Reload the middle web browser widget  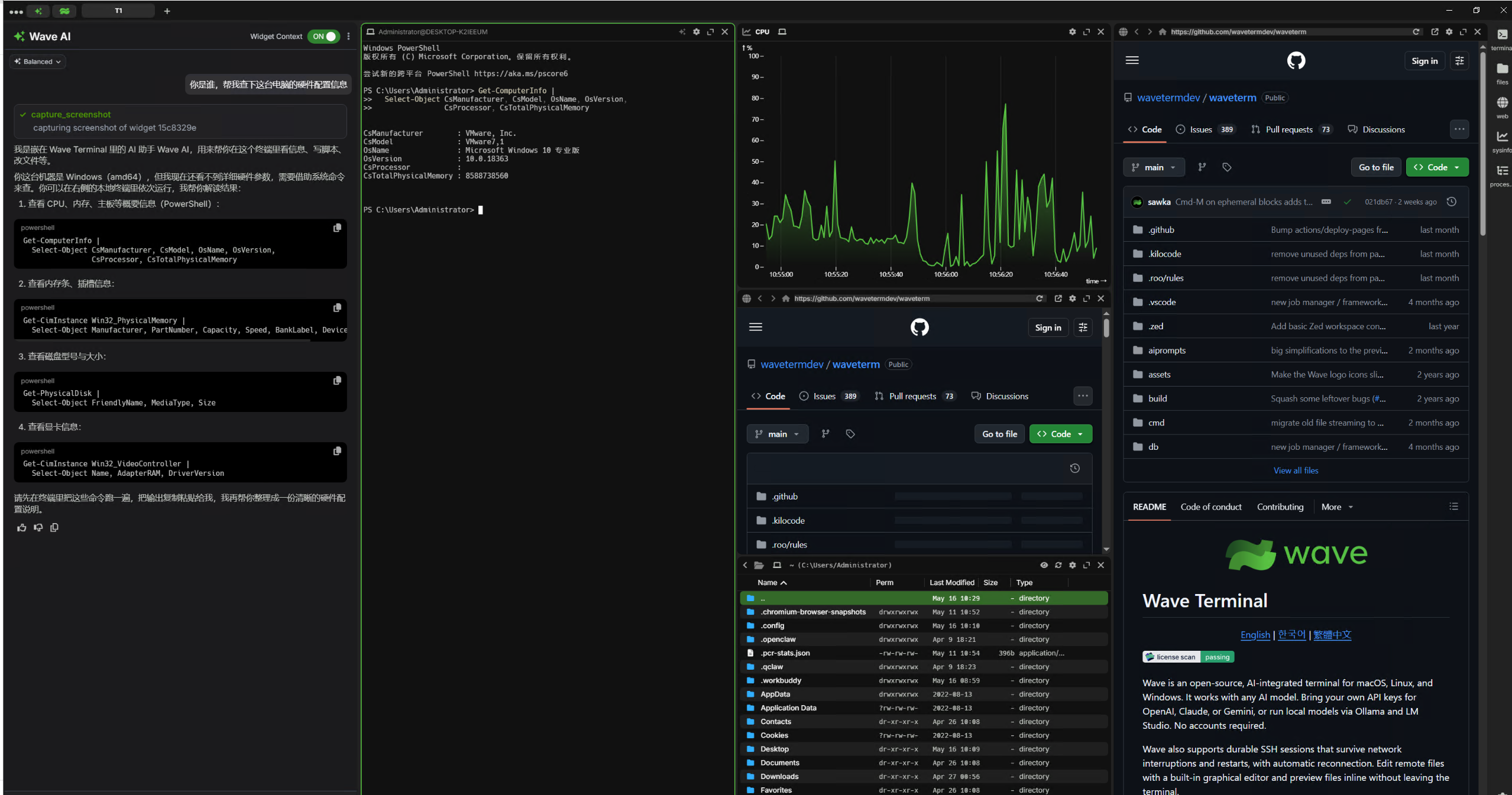tap(1040, 298)
